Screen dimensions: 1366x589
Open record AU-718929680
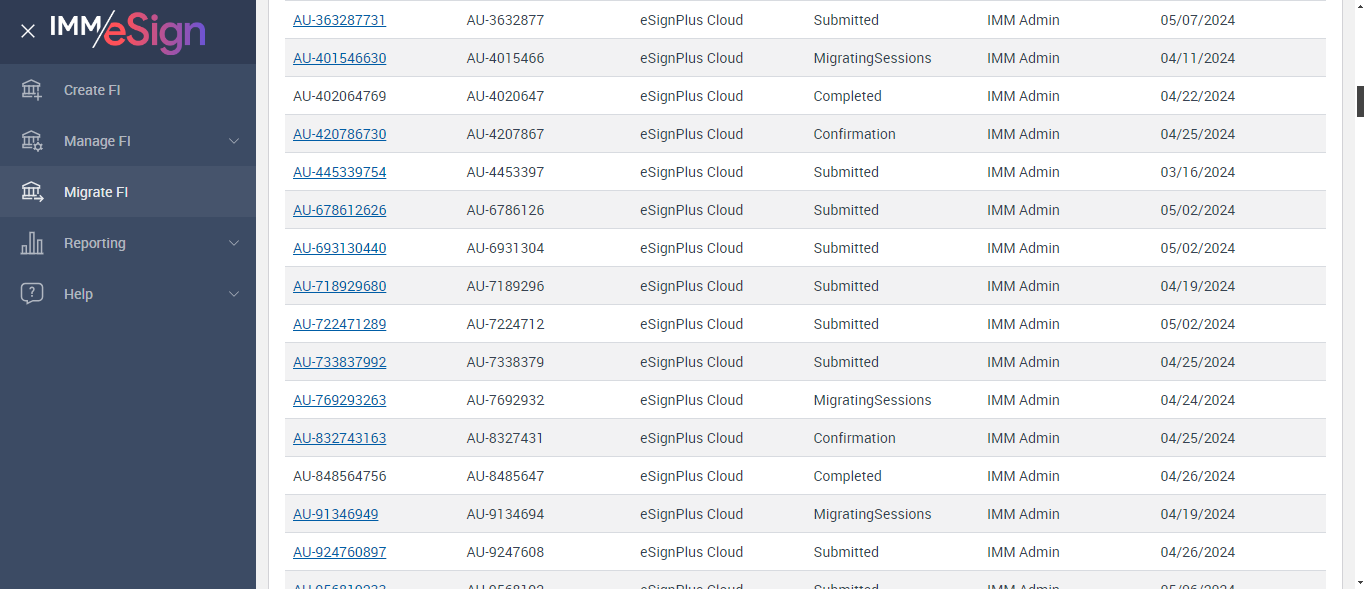tap(339, 286)
